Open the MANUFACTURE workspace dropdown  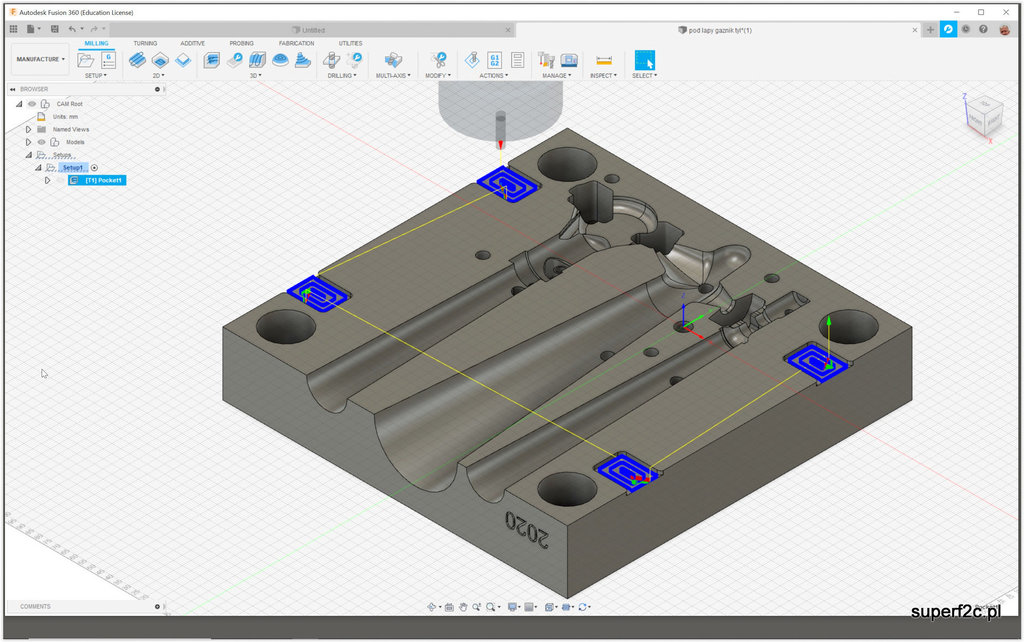pyautogui.click(x=40, y=59)
